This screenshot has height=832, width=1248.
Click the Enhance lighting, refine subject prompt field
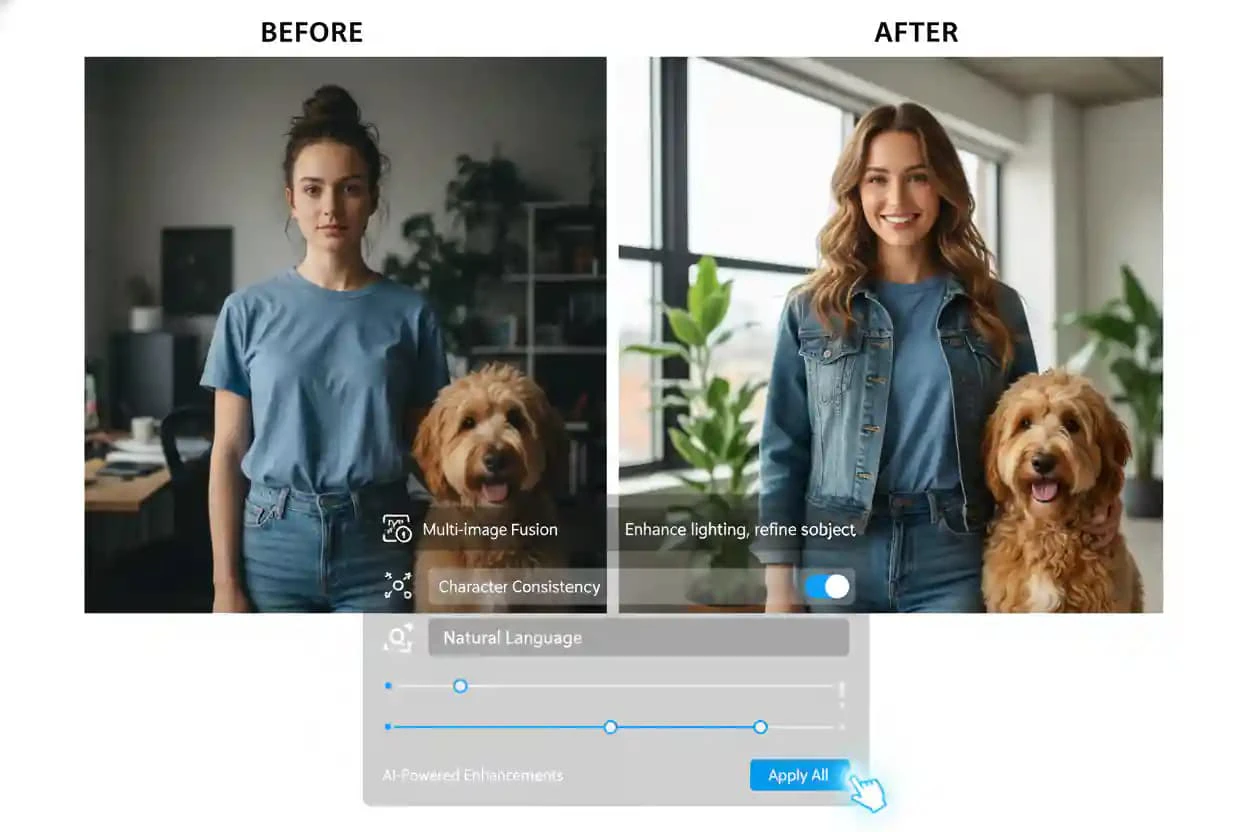[x=740, y=529]
